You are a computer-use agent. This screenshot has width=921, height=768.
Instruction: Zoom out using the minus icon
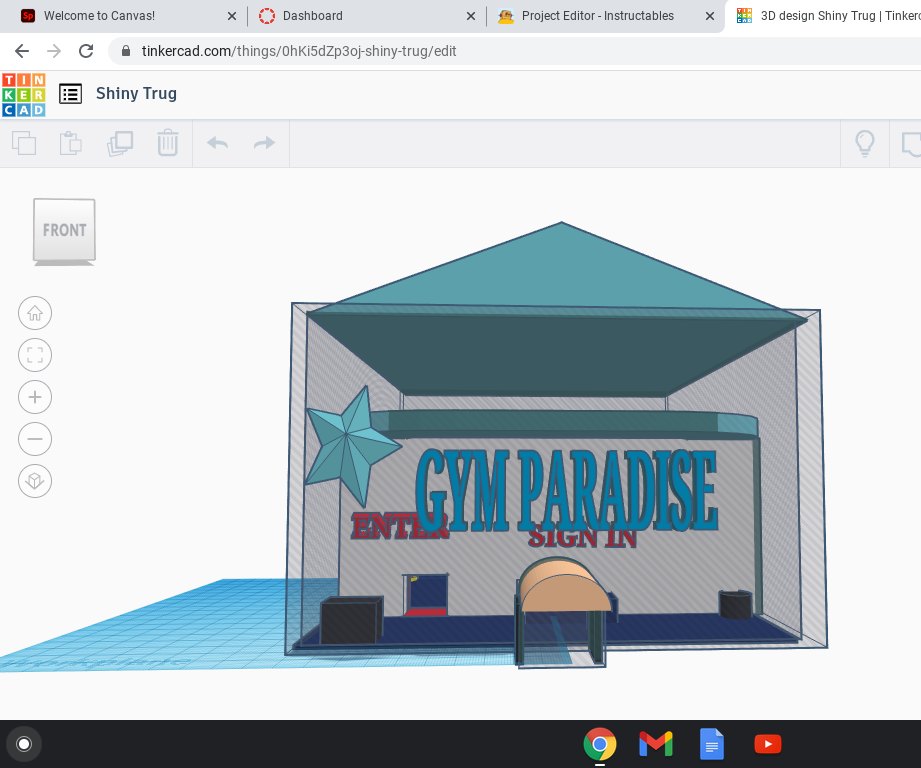pos(35,439)
